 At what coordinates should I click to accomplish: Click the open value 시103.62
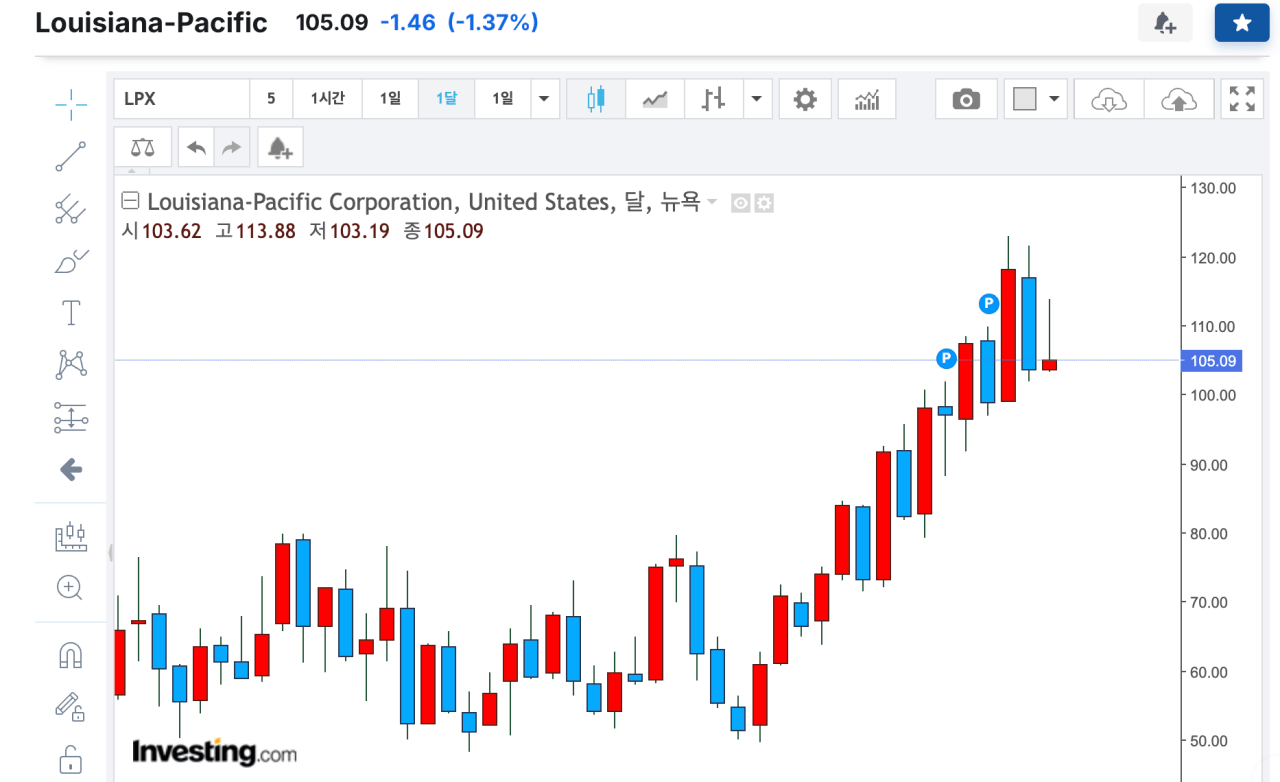click(162, 231)
